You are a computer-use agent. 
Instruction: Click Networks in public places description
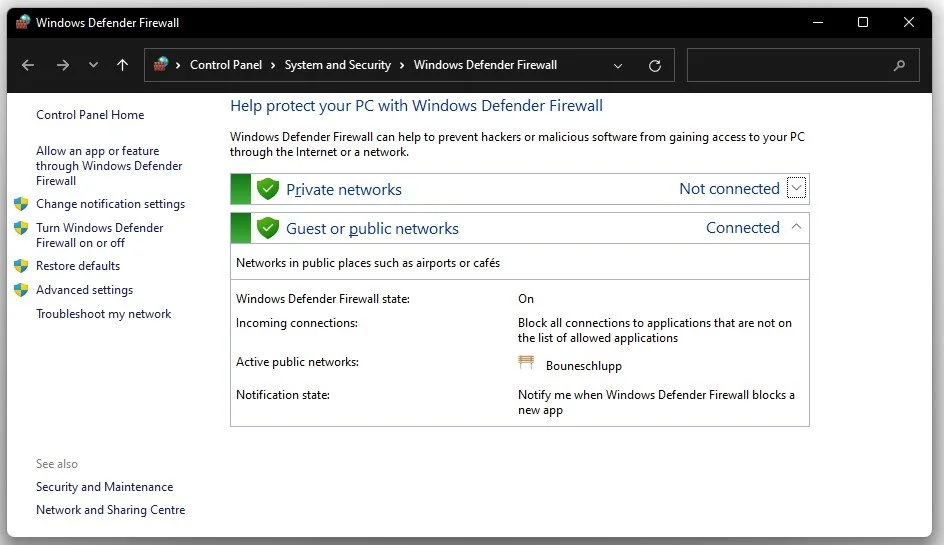368,263
